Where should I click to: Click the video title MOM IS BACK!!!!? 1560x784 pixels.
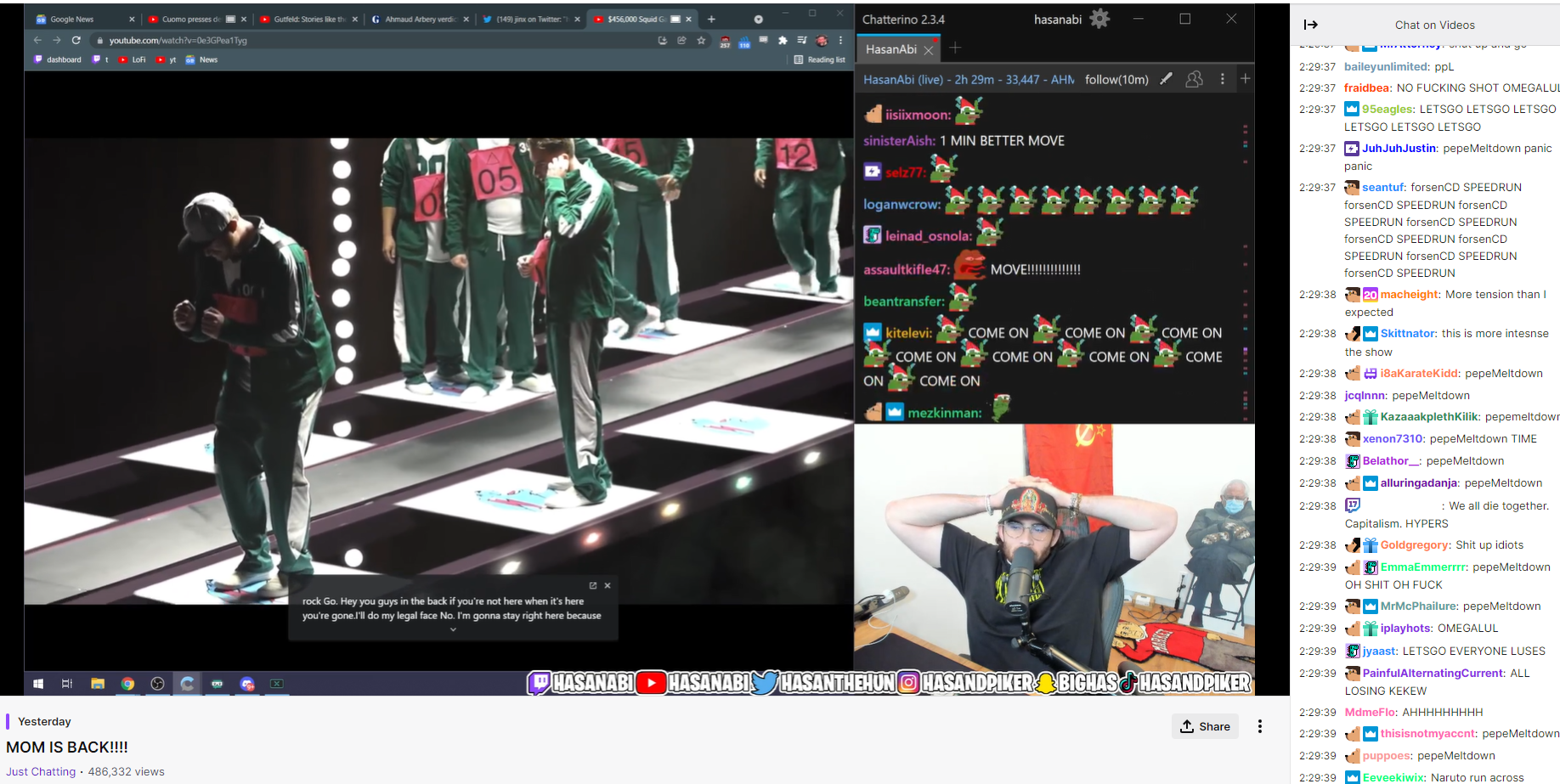click(67, 747)
